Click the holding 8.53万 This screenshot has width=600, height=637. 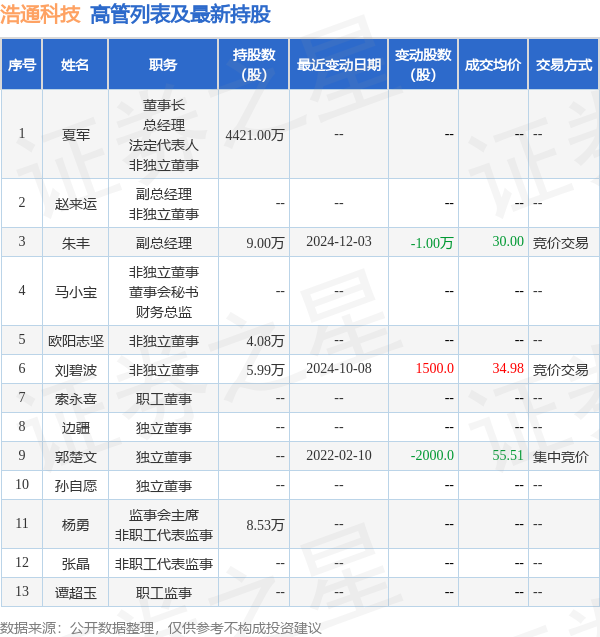click(265, 525)
